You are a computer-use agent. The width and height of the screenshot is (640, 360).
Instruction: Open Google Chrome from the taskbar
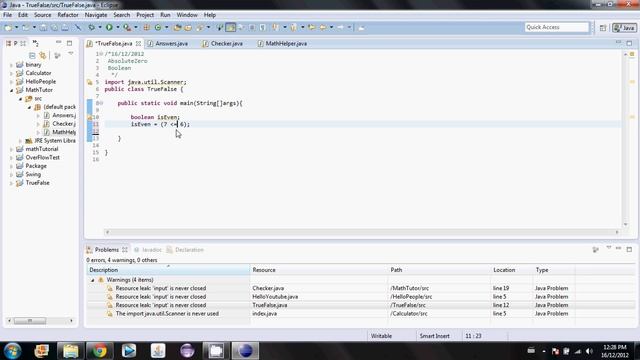click(99, 351)
